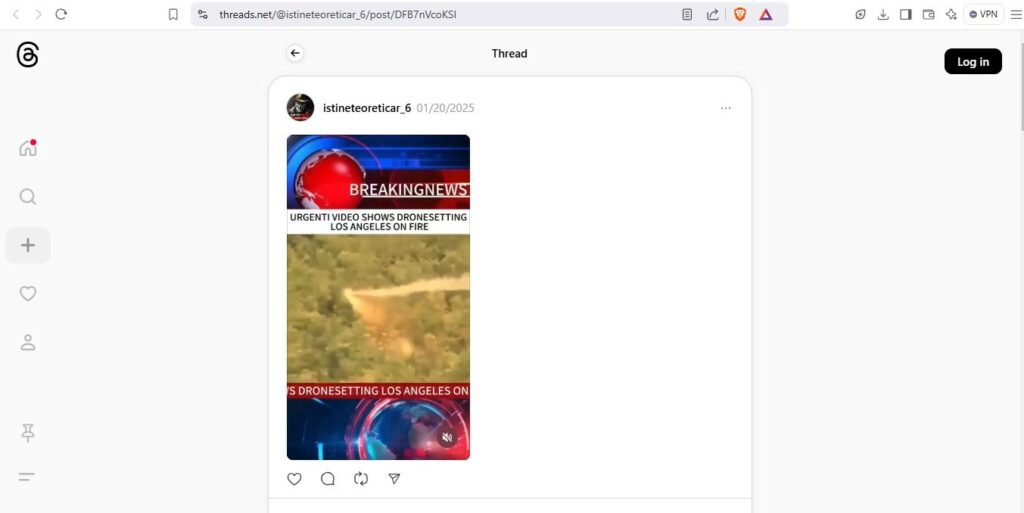
Task: Click the Log in button
Action: (973, 61)
